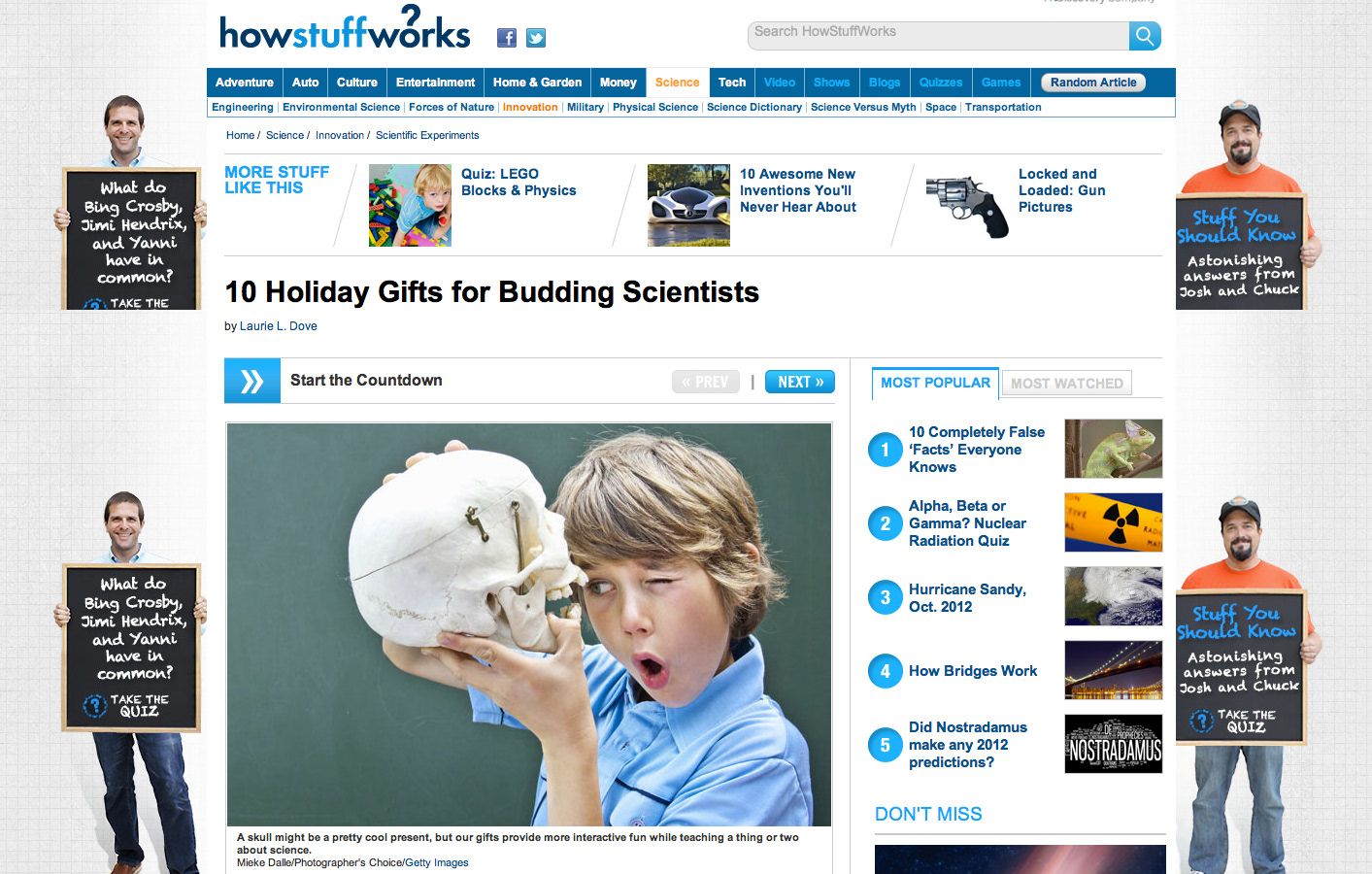Image resolution: width=1372 pixels, height=874 pixels.
Task: Click the magnifier search button
Action: click(x=1145, y=36)
